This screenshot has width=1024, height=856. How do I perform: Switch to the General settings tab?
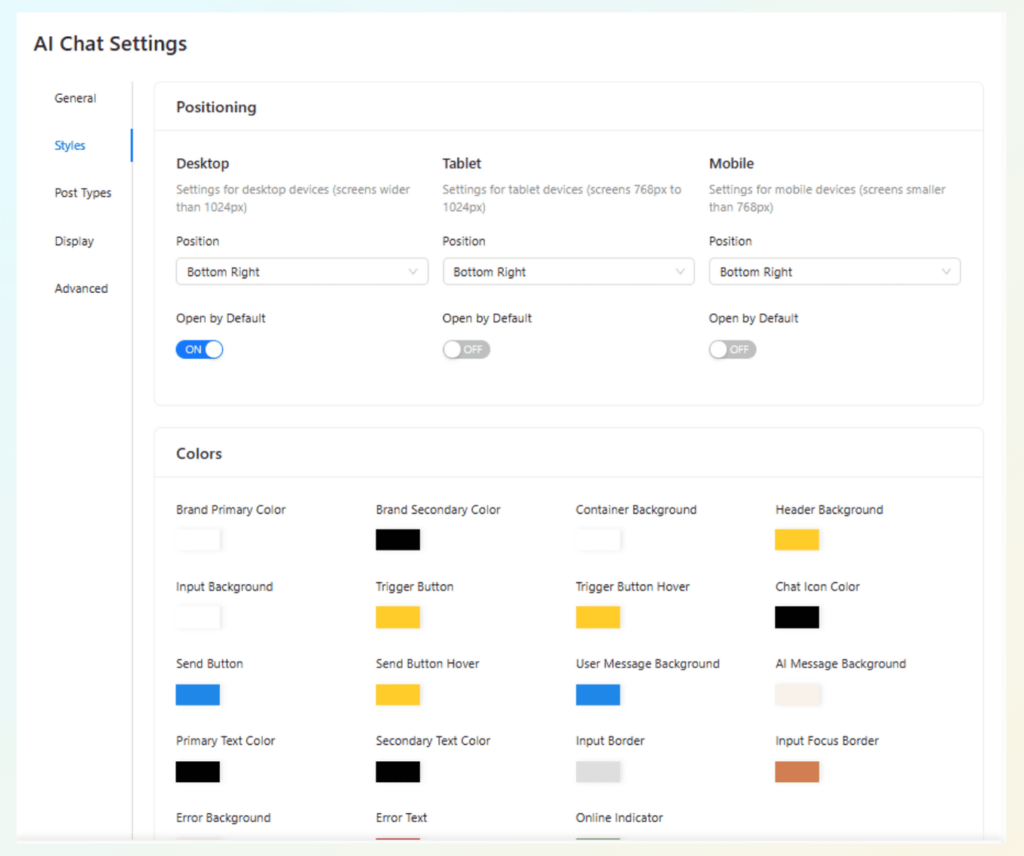pyautogui.click(x=75, y=98)
